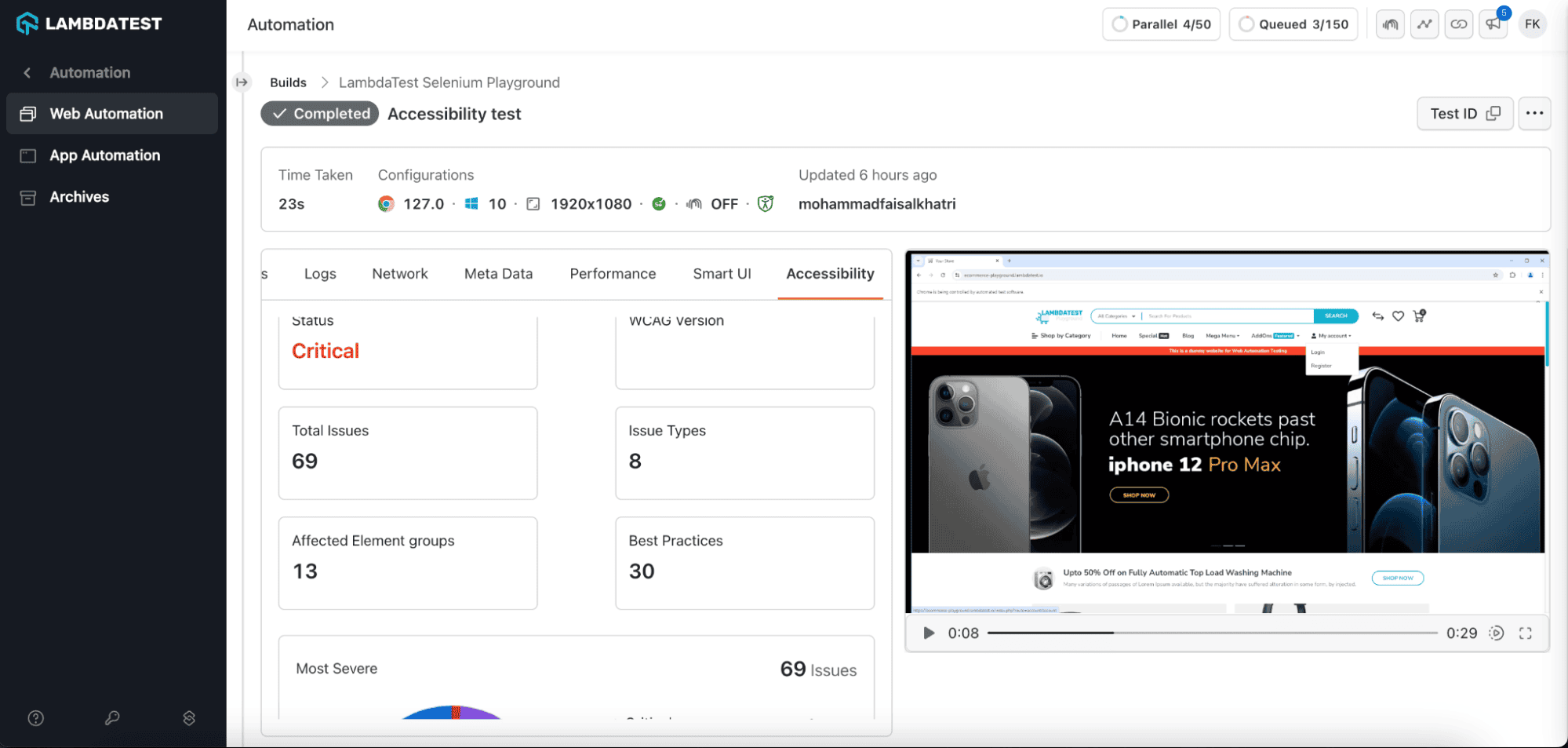Click the video recording preview
The image size is (1568, 748).
tap(1228, 433)
